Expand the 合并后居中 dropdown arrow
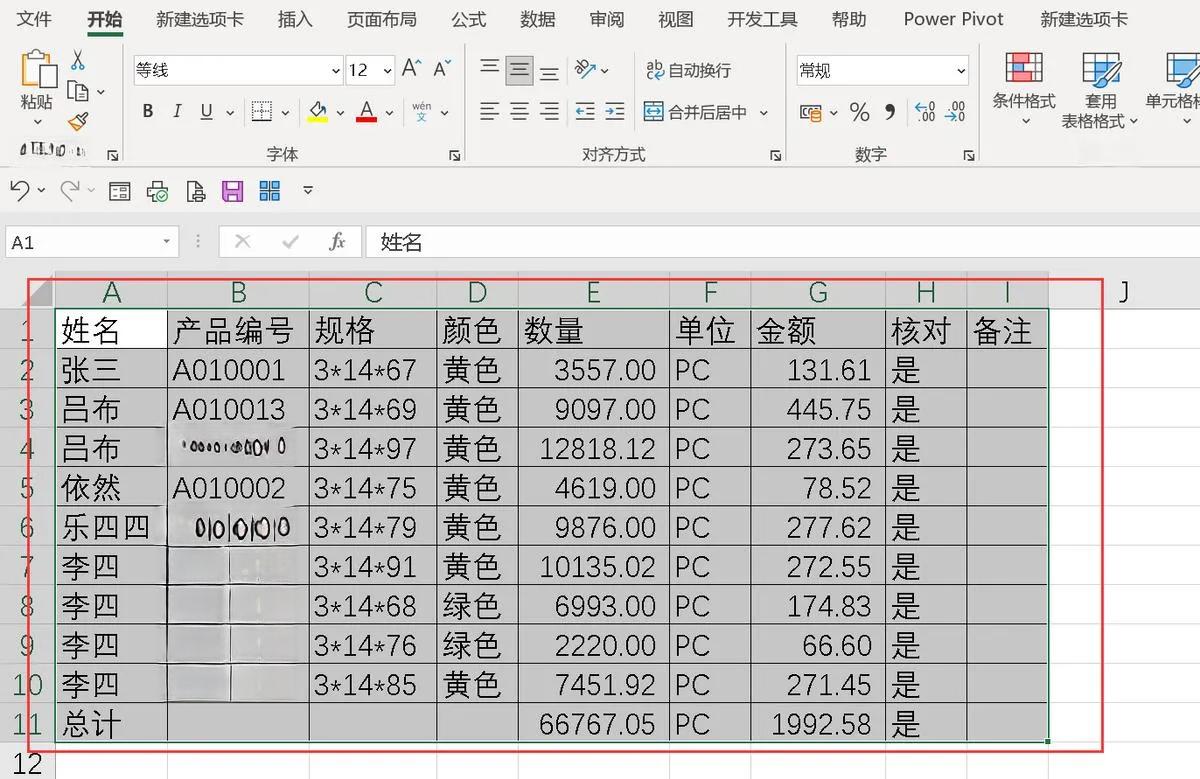The width and height of the screenshot is (1200, 779). click(764, 112)
